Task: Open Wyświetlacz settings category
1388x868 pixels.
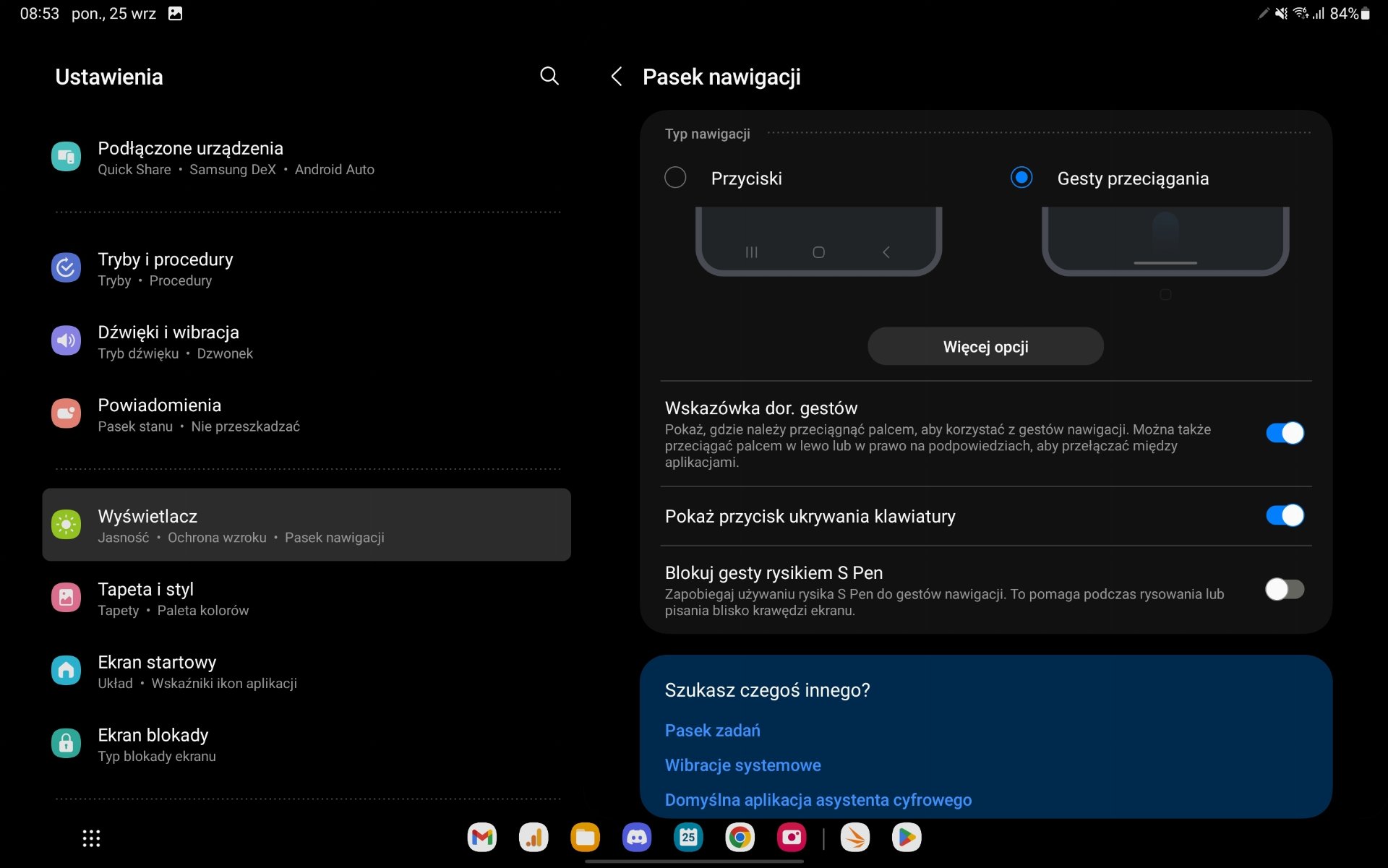Action: coord(307,525)
